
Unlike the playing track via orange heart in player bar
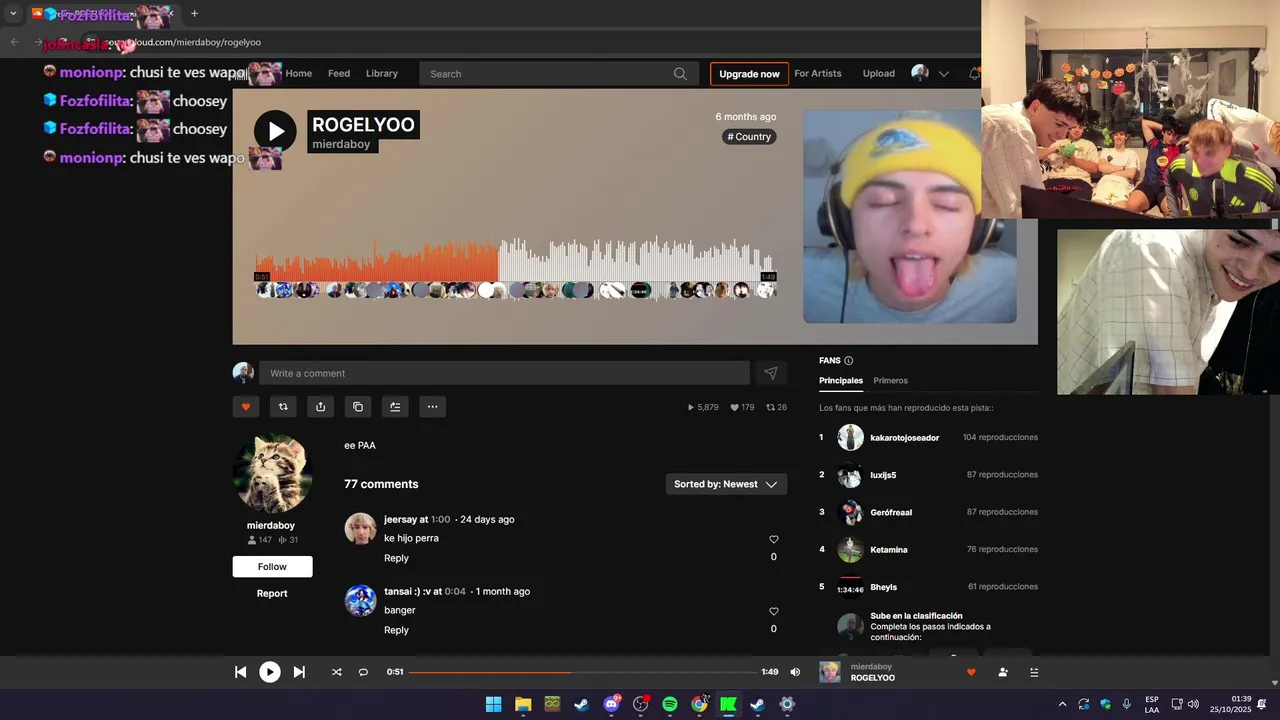coord(970,672)
